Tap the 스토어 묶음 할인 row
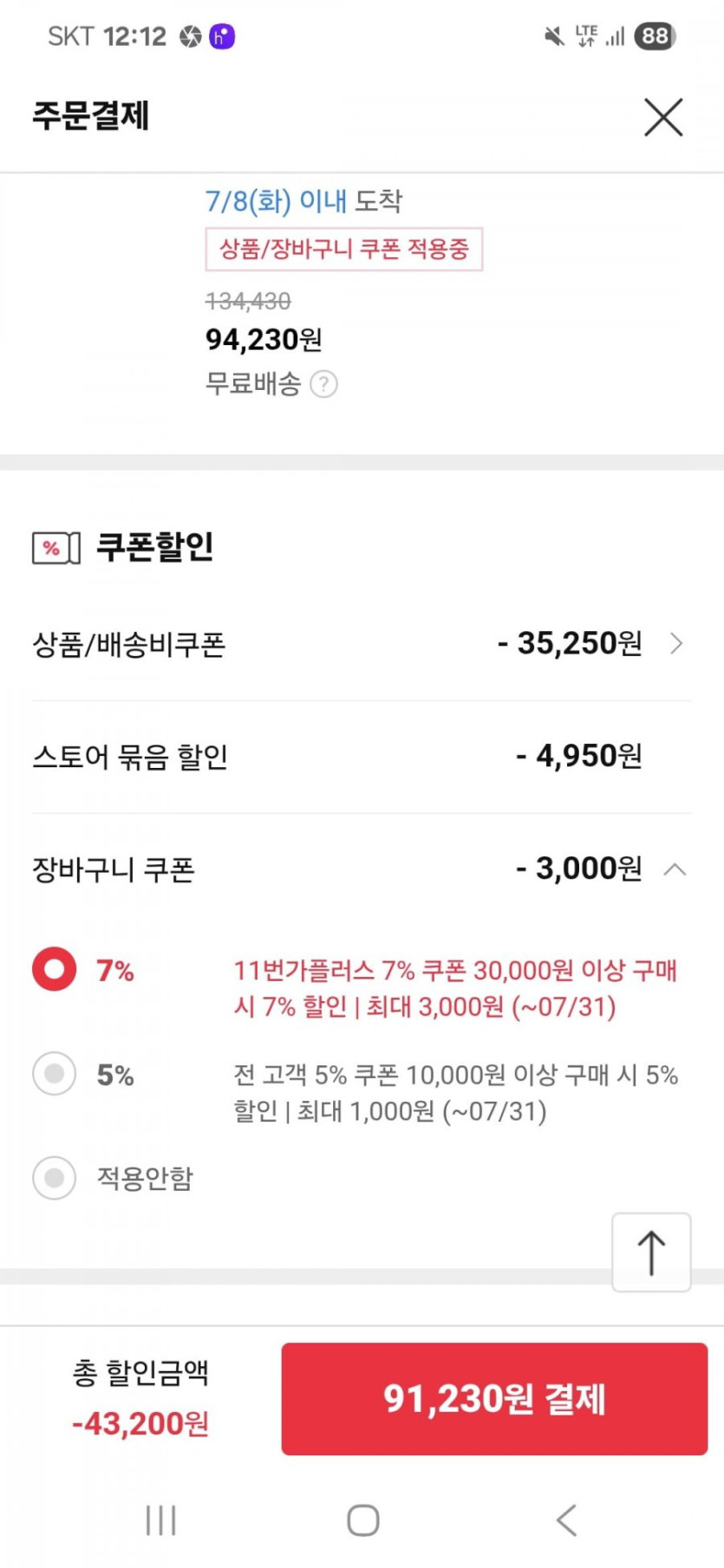This screenshot has width=724, height=1568. (x=130, y=757)
